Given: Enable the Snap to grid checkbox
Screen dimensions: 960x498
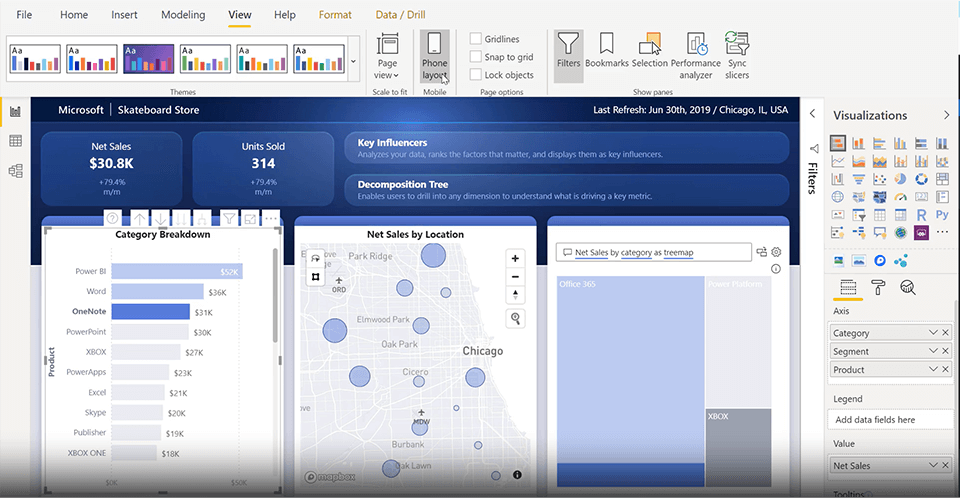Looking at the screenshot, I should pos(476,57).
